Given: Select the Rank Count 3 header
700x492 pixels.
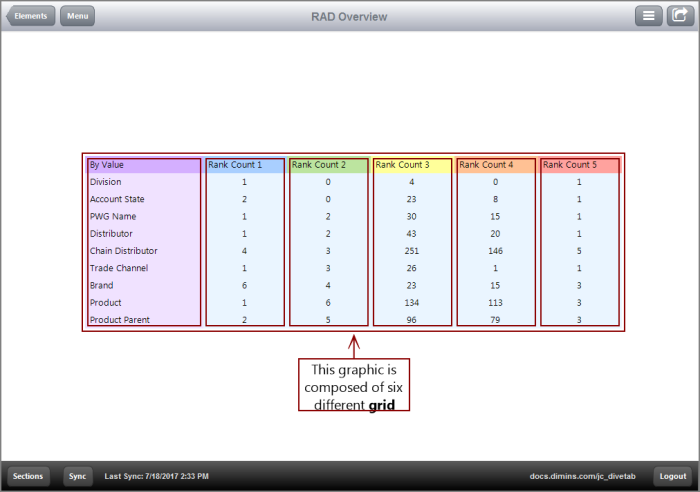Looking at the screenshot, I should click(x=403, y=165).
